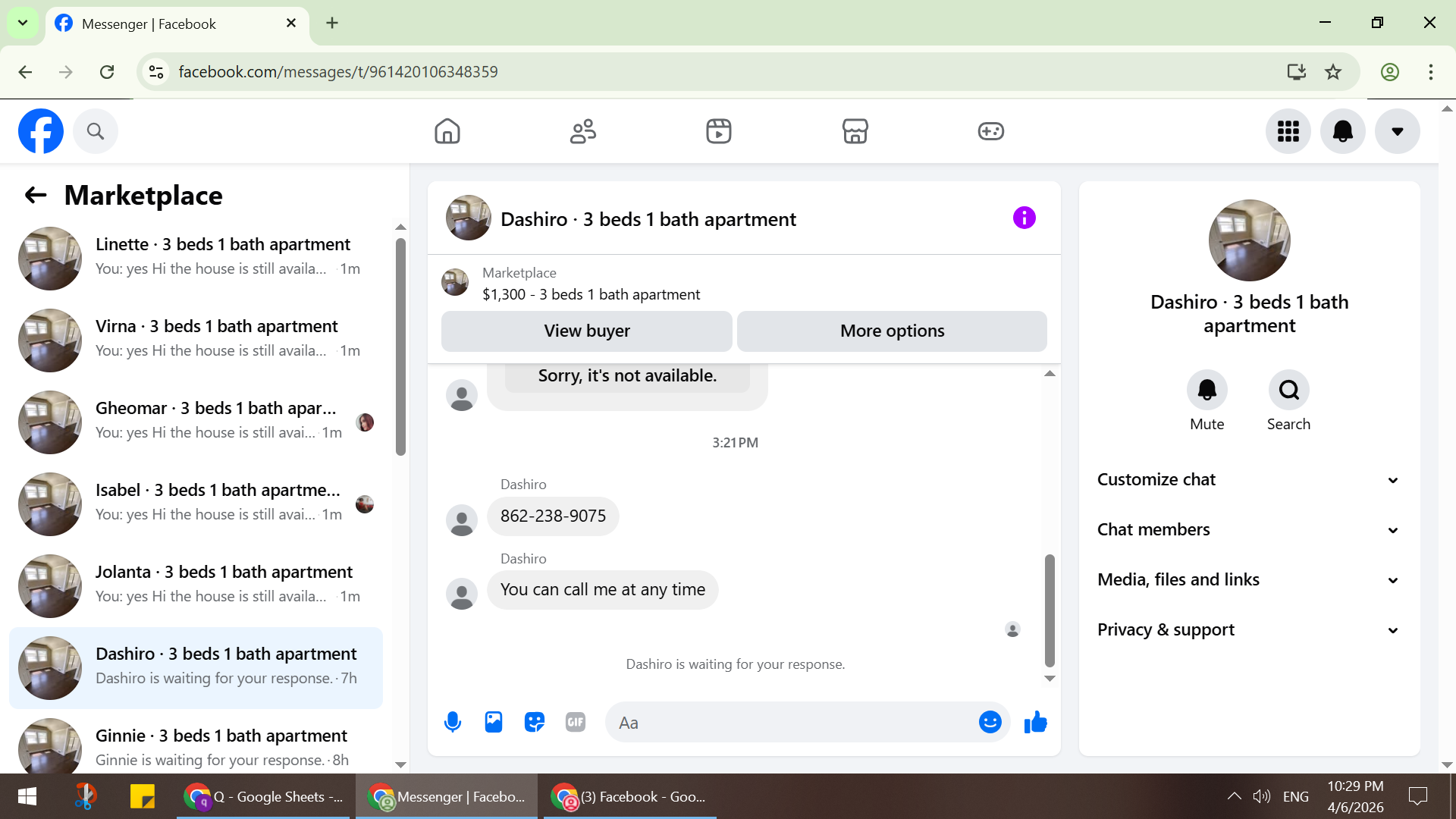Go to the Home feed icon

447,131
